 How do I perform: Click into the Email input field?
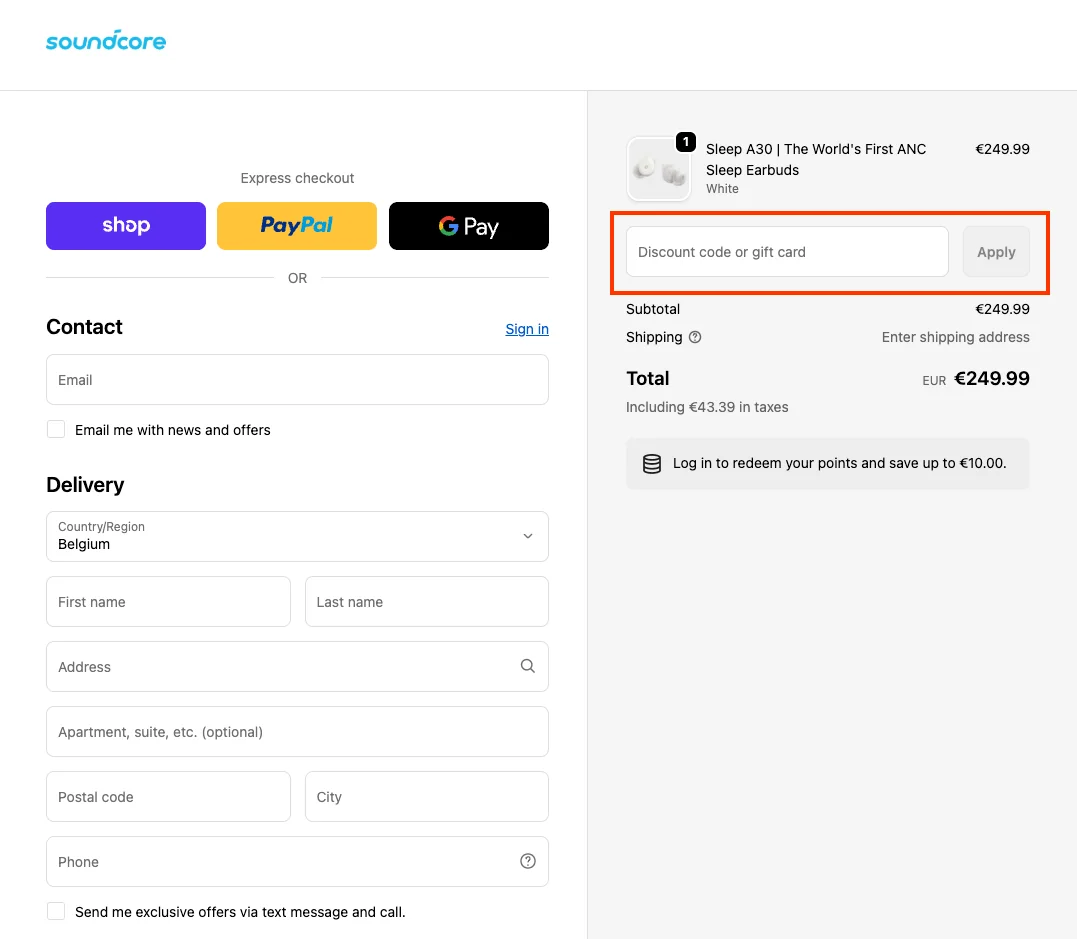tap(297, 380)
